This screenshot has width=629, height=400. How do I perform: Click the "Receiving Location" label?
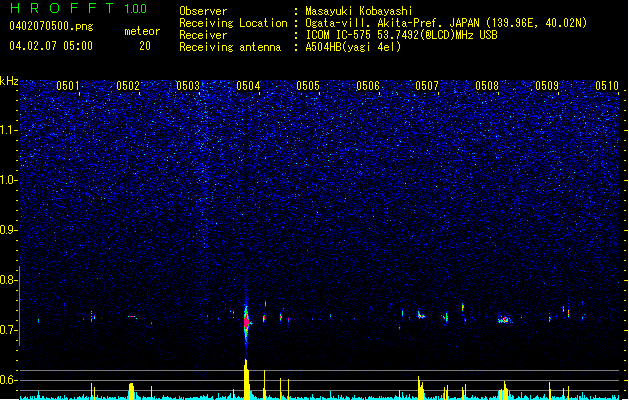233,23
